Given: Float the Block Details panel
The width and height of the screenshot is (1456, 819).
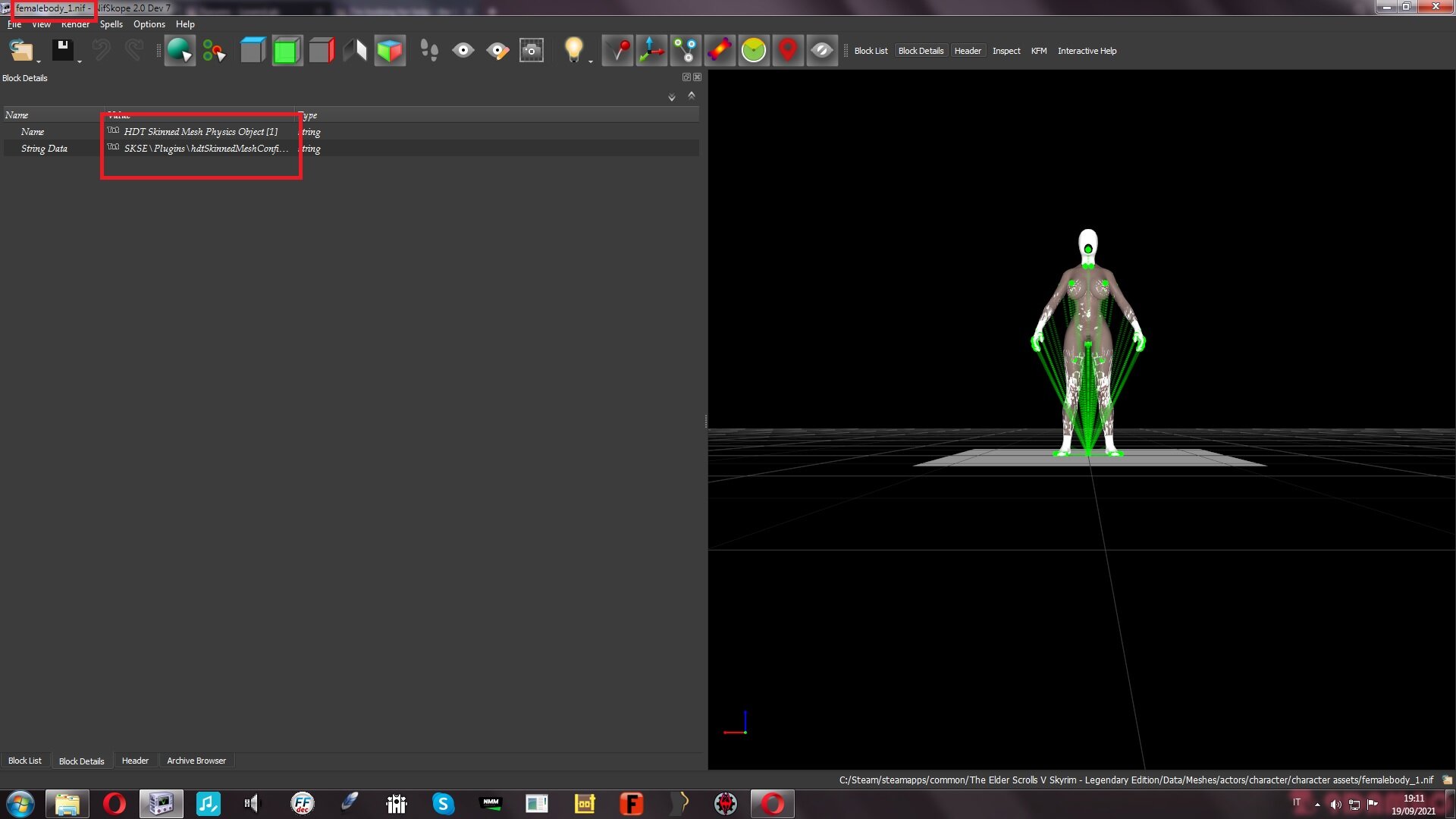Looking at the screenshot, I should 686,77.
